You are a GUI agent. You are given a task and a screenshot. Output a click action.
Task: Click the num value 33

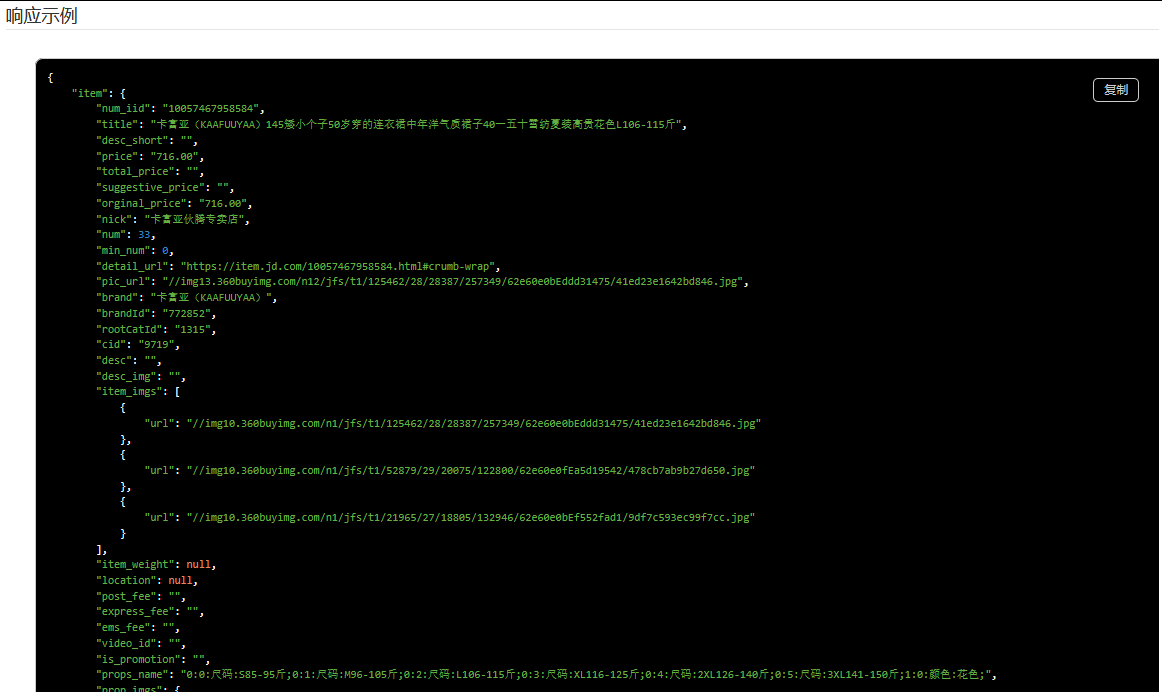click(145, 234)
